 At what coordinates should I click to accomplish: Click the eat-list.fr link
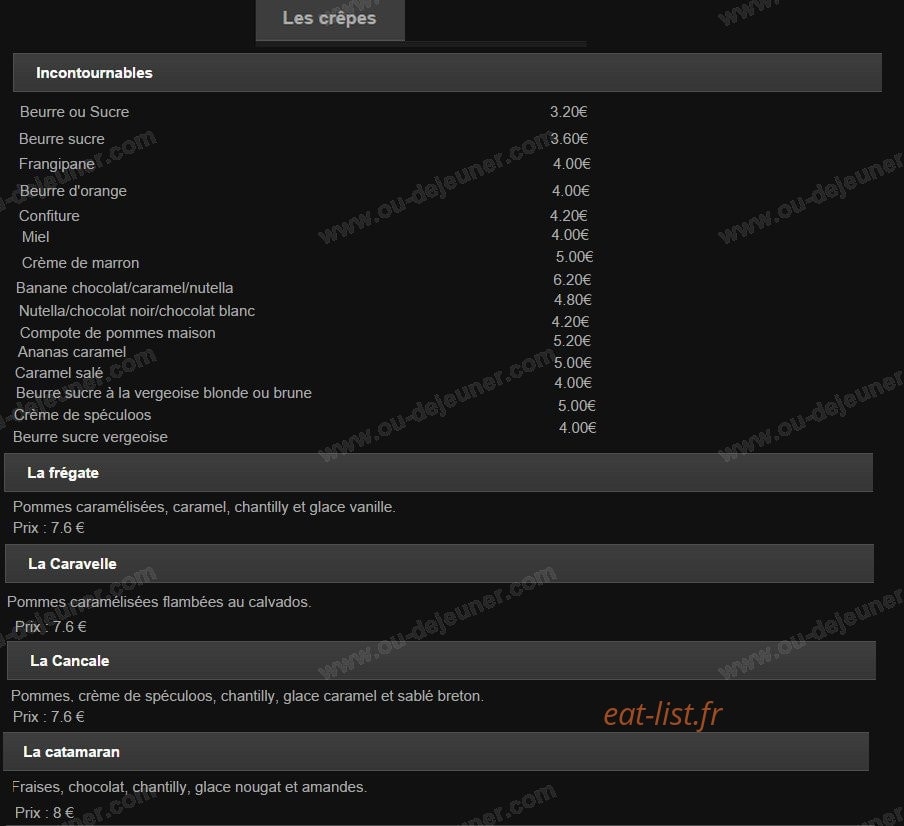(x=662, y=714)
